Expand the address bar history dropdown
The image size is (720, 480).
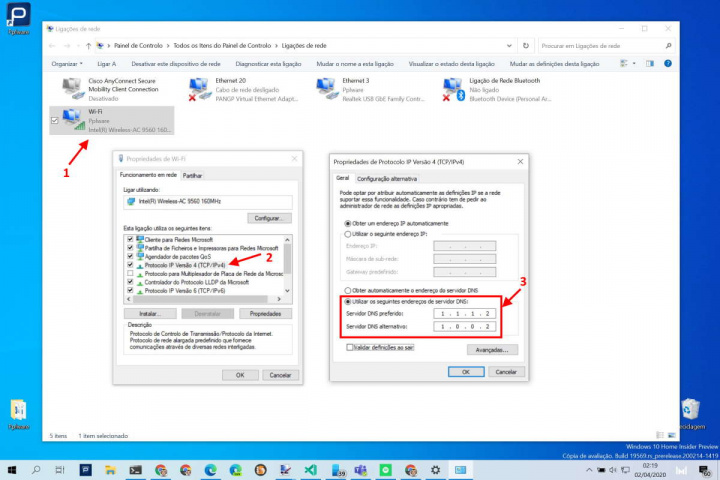point(509,45)
